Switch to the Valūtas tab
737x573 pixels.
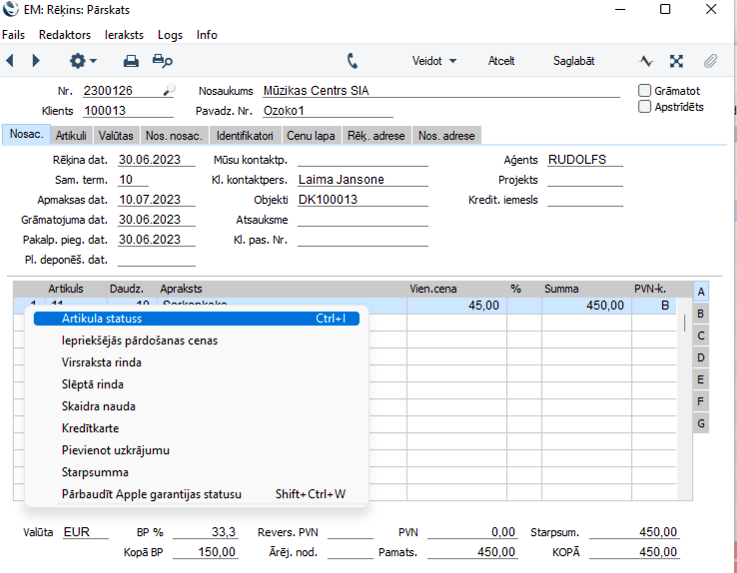[x=115, y=136]
